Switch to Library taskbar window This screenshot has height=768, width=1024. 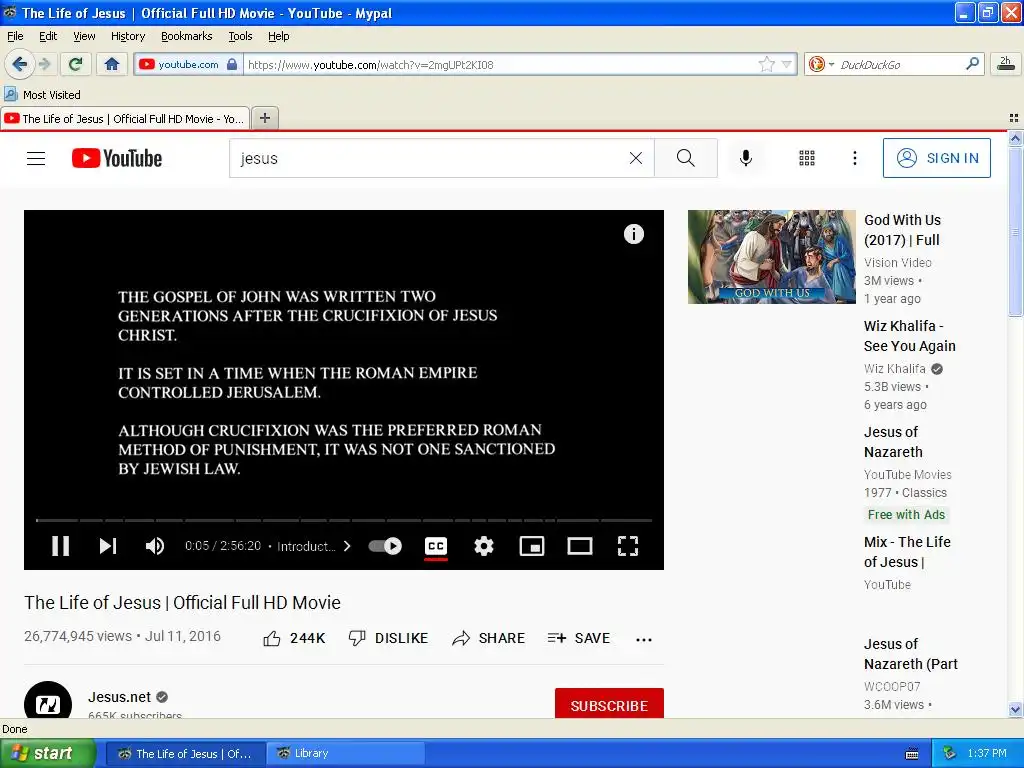[x=345, y=753]
